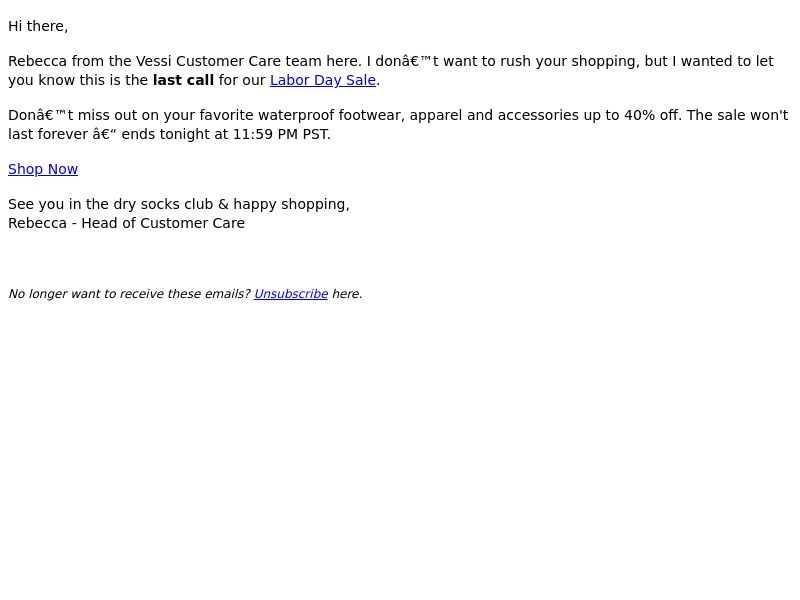Click the "happy shopping," text
The image size is (800, 600).
pos(291,204)
